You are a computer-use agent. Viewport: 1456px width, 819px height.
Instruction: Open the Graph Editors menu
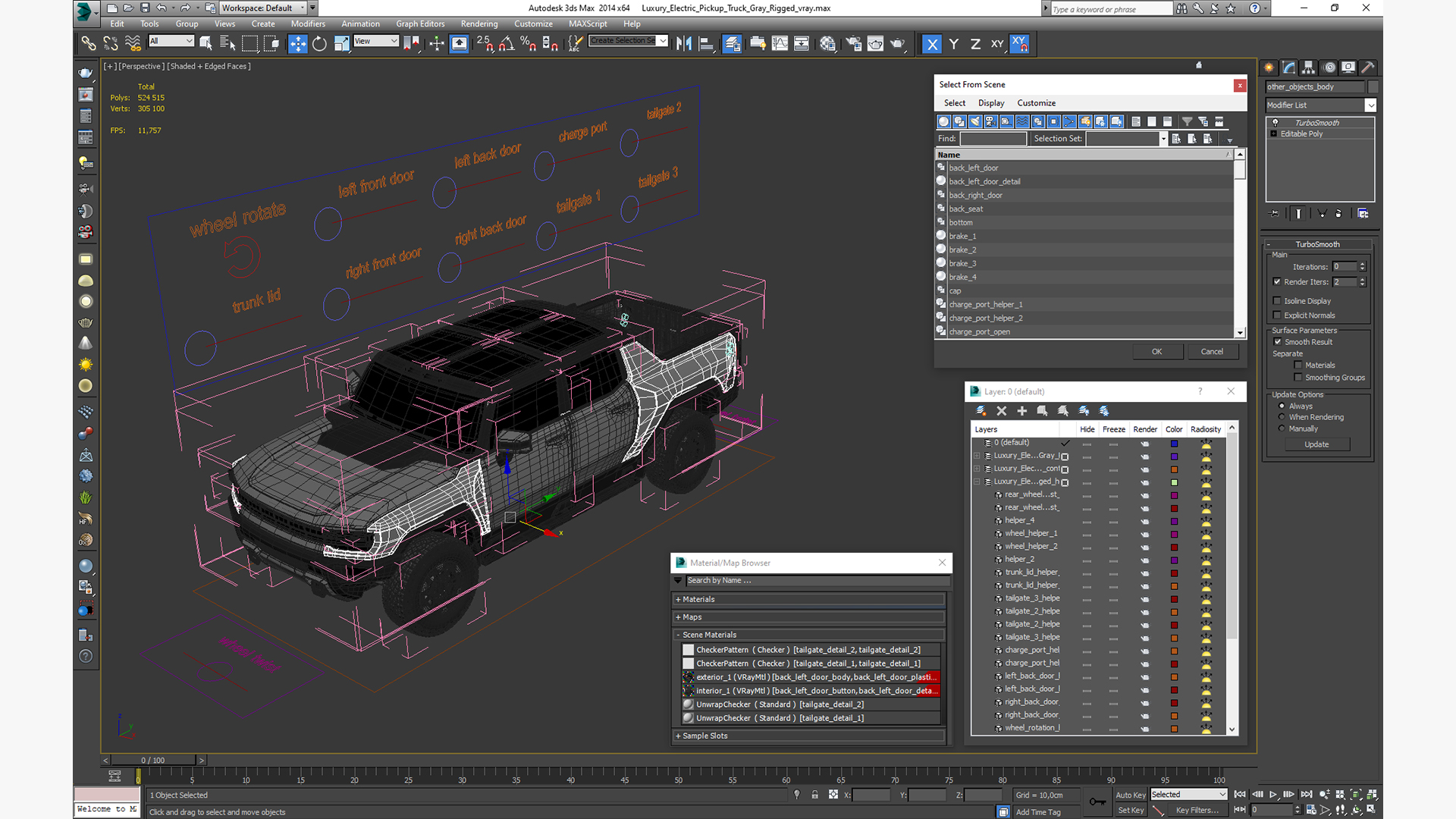pos(420,24)
